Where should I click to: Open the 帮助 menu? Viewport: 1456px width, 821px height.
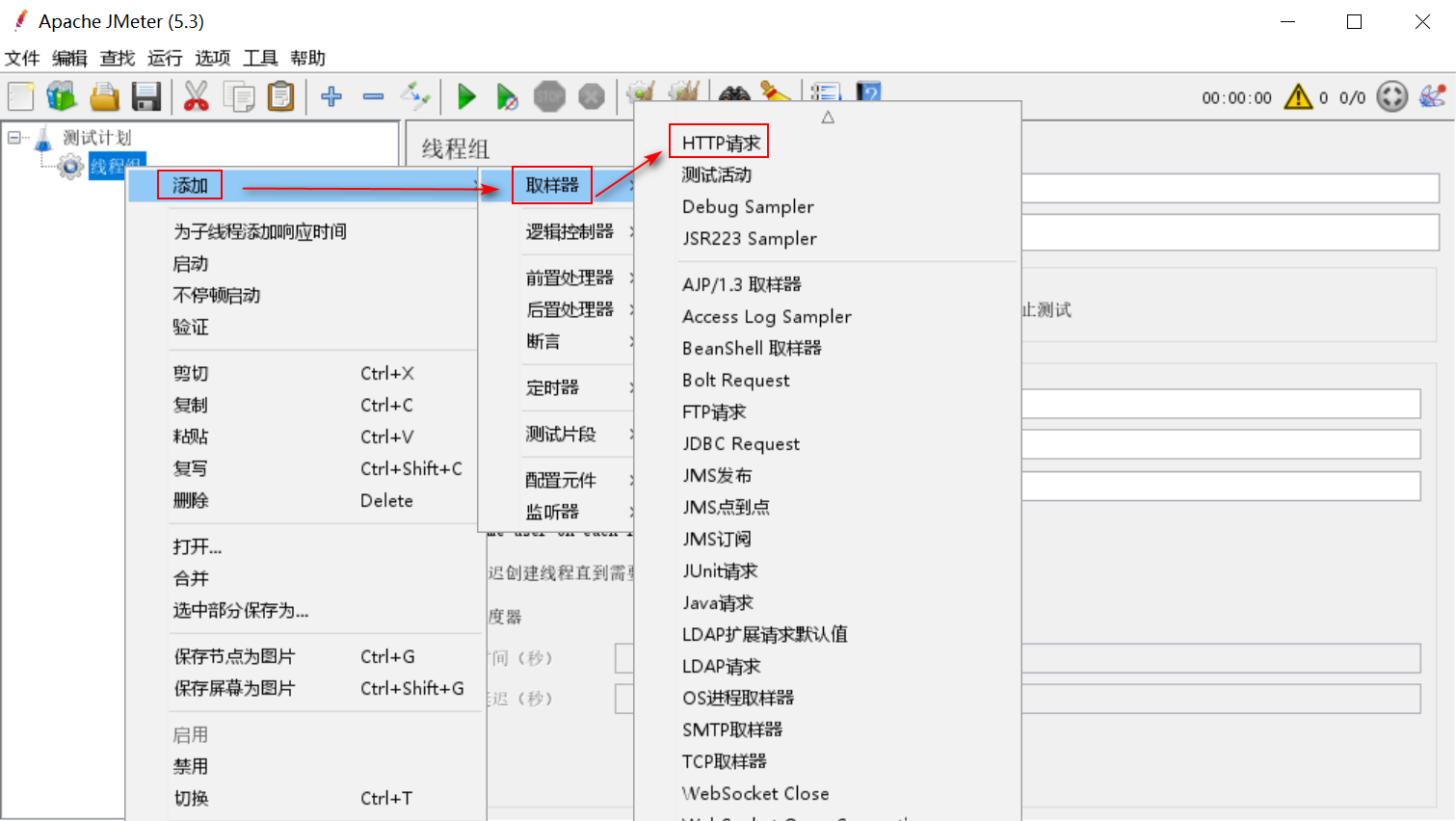[308, 58]
